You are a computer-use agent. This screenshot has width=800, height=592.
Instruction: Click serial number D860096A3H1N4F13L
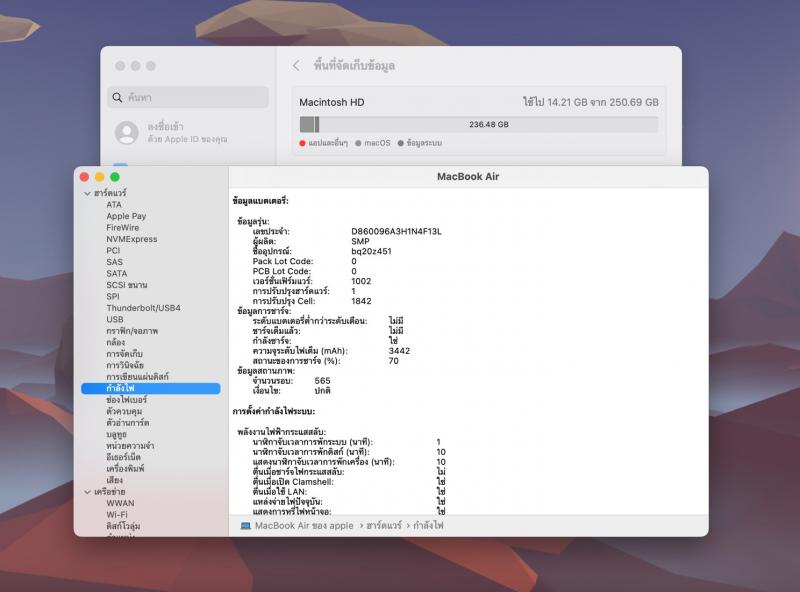pos(396,231)
